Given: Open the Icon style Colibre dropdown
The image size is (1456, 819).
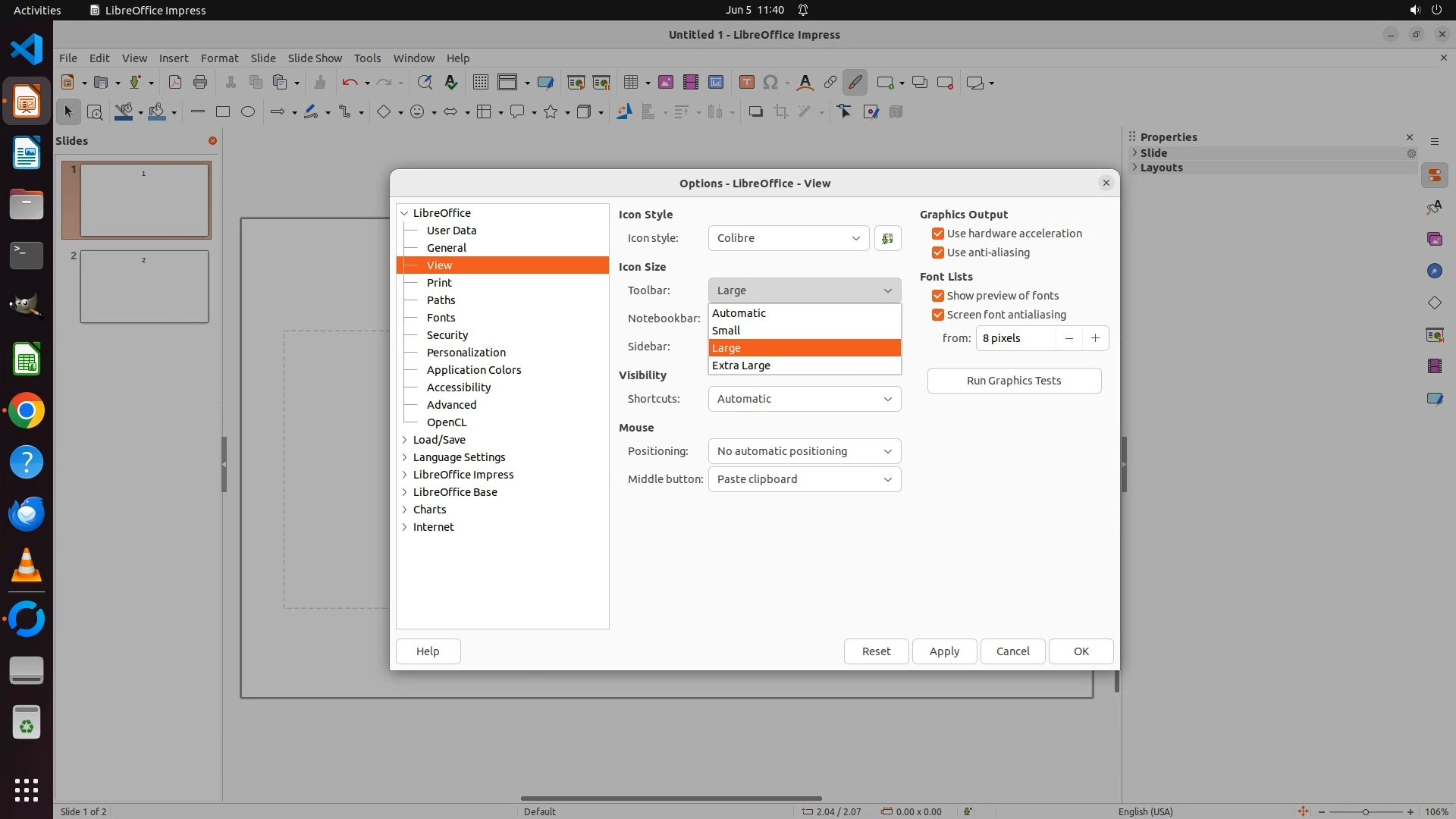Looking at the screenshot, I should point(789,238).
